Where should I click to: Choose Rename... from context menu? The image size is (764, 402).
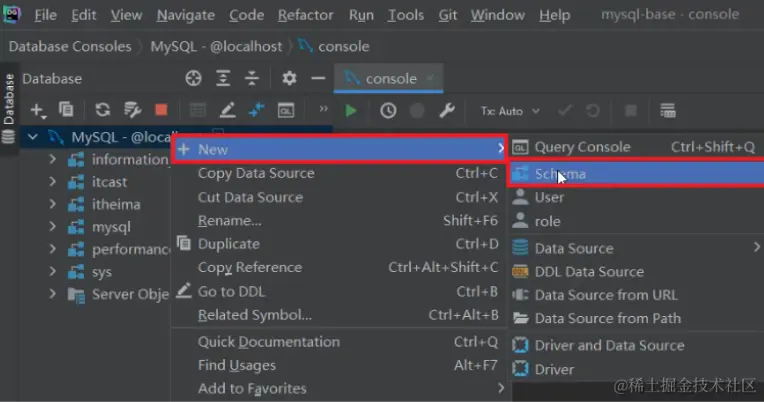[340, 220]
